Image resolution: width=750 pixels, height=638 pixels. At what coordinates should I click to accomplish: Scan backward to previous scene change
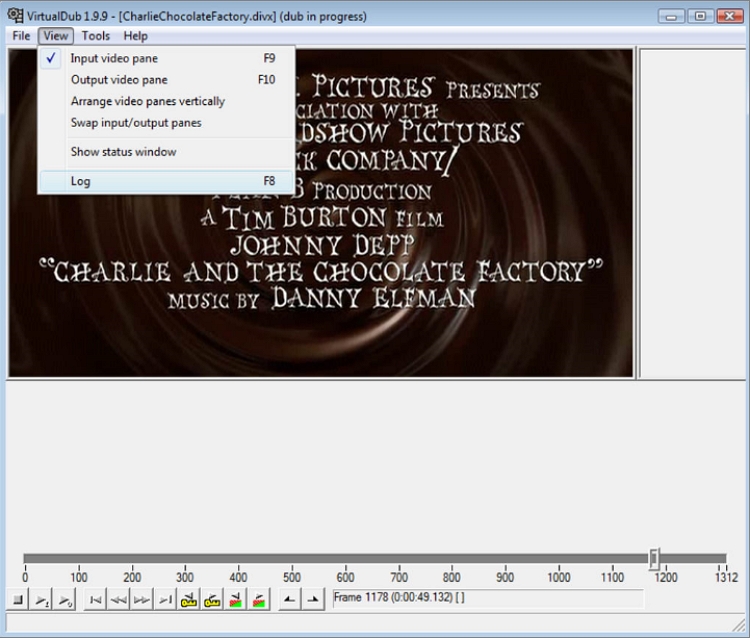[235, 599]
